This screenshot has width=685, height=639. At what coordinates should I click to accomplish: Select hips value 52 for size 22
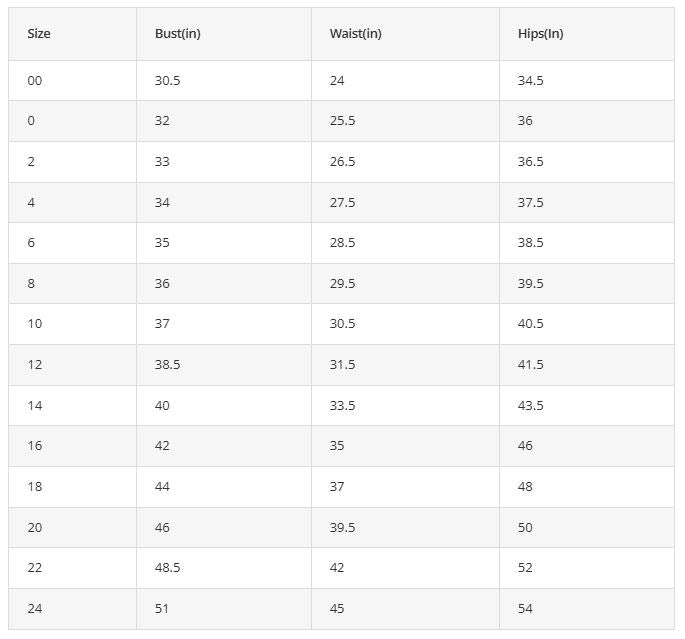(525, 568)
